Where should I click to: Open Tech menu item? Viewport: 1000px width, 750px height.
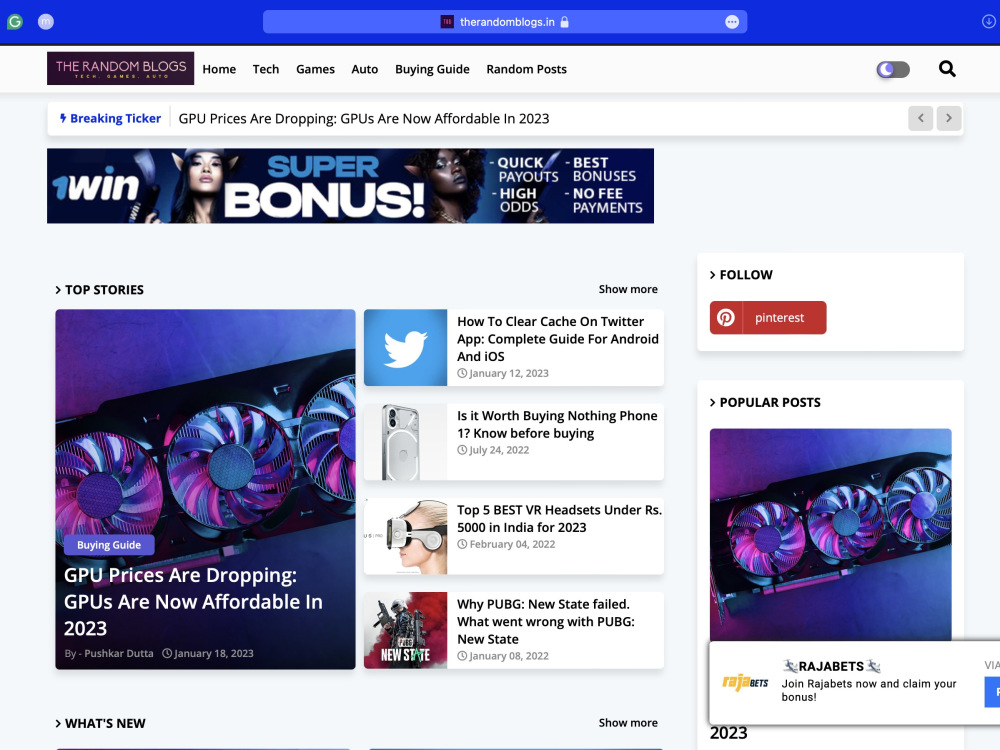click(x=265, y=69)
